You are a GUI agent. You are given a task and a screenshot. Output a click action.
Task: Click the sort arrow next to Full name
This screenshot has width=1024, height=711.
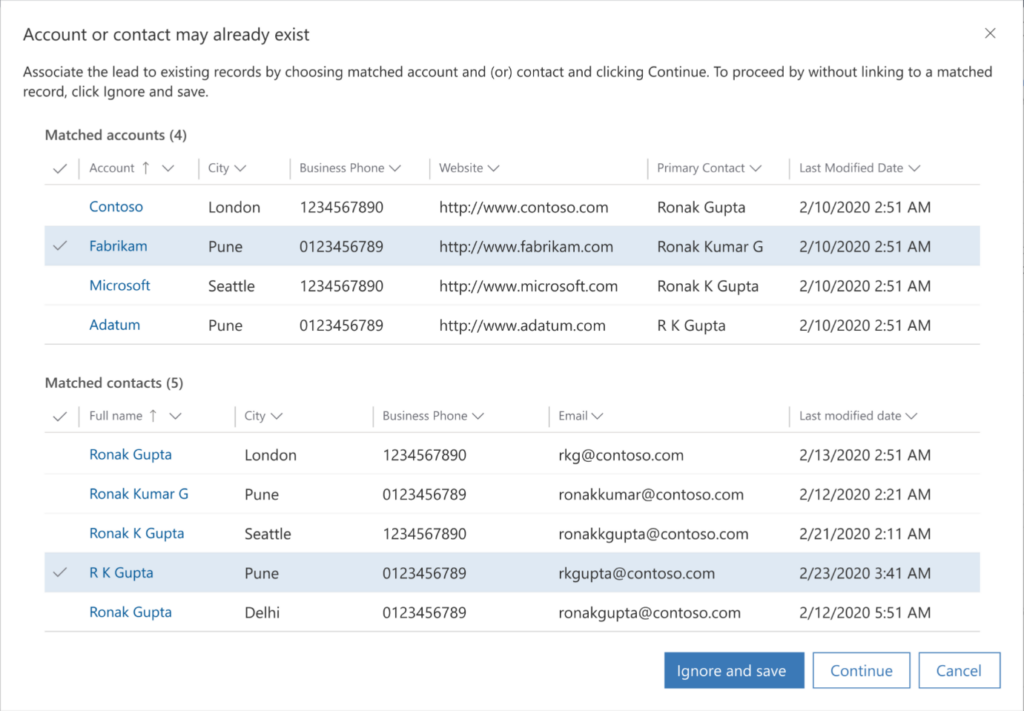tap(153, 416)
